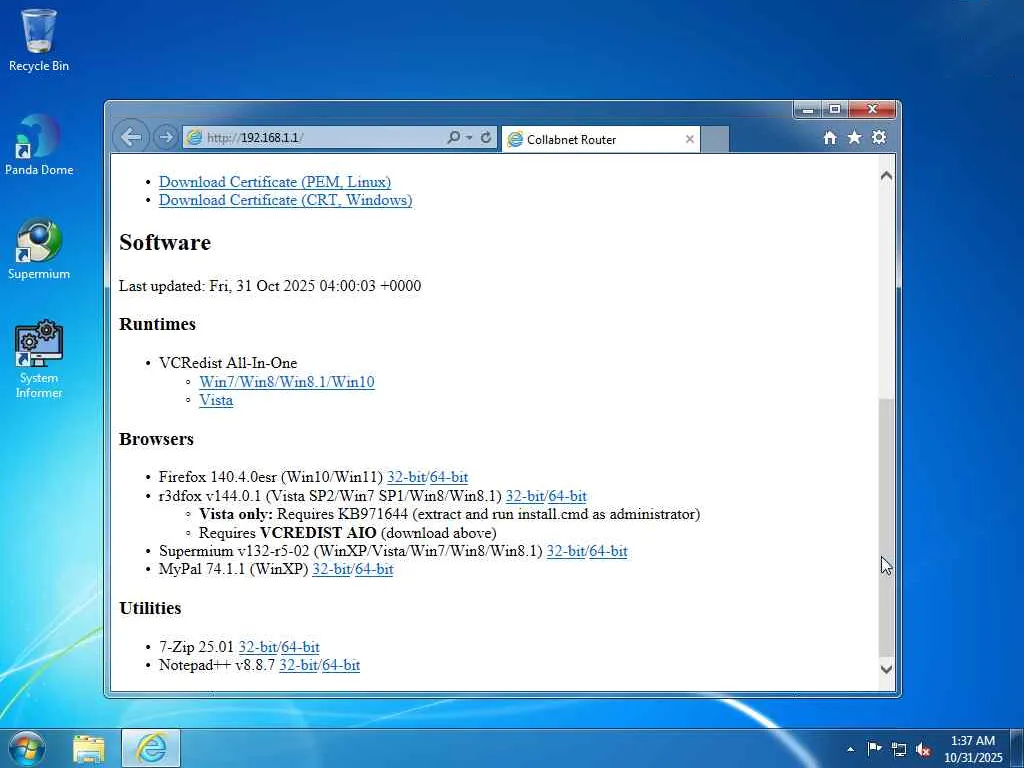
Task: Click the Browsers section heading
Action: coord(156,439)
